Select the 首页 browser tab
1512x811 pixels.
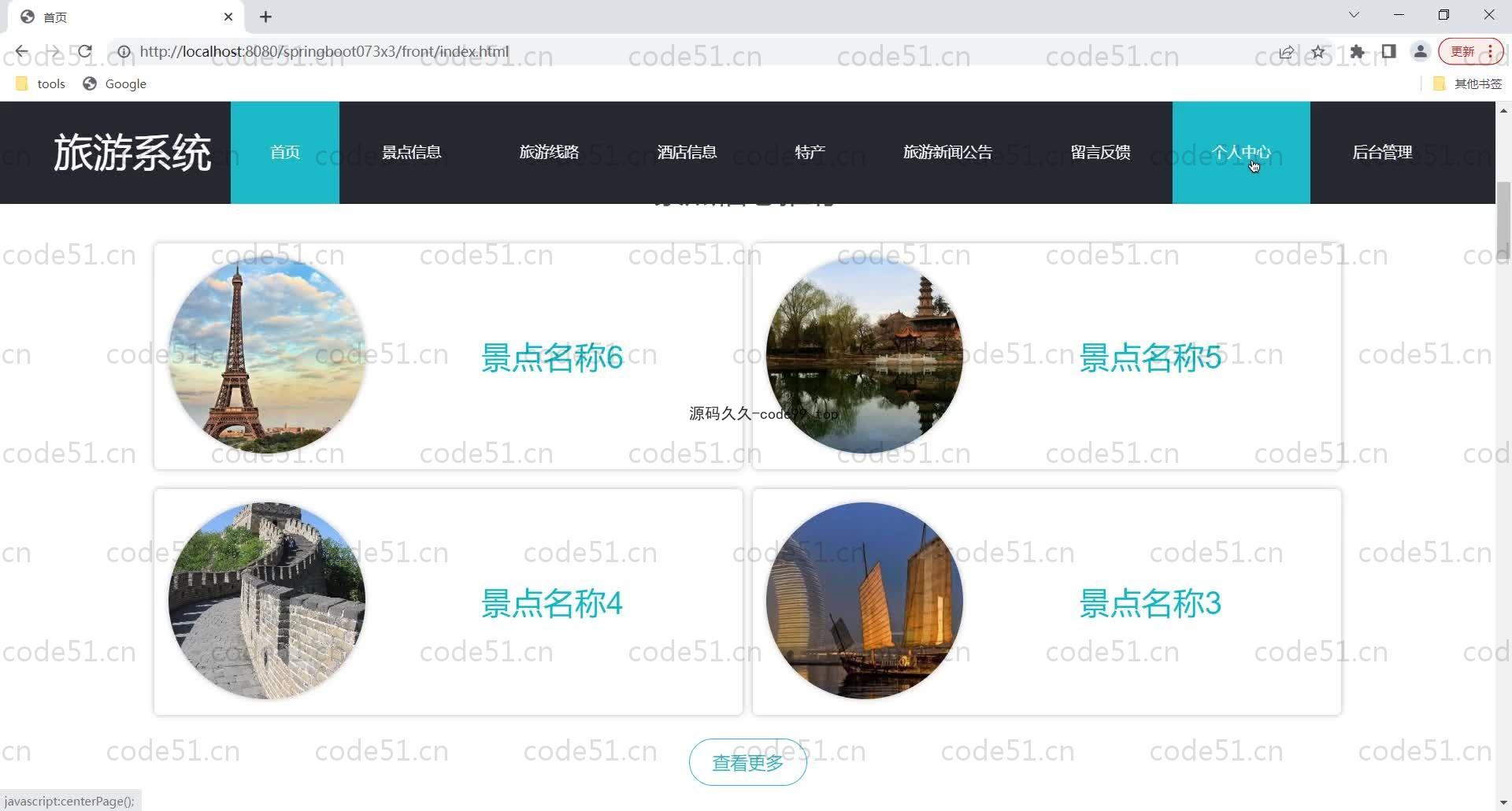(126, 17)
